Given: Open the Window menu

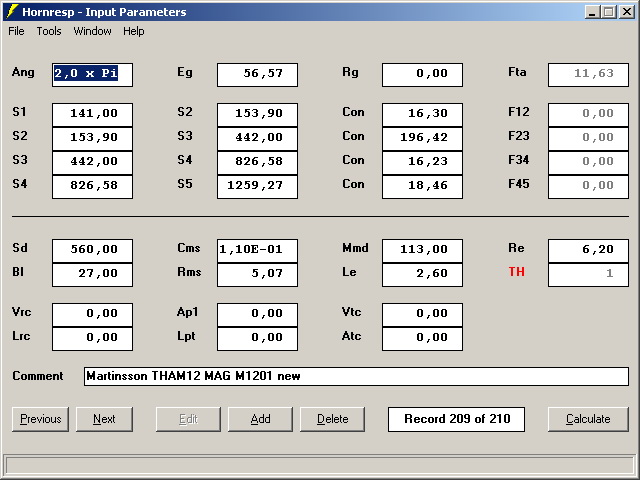Looking at the screenshot, I should (92, 31).
